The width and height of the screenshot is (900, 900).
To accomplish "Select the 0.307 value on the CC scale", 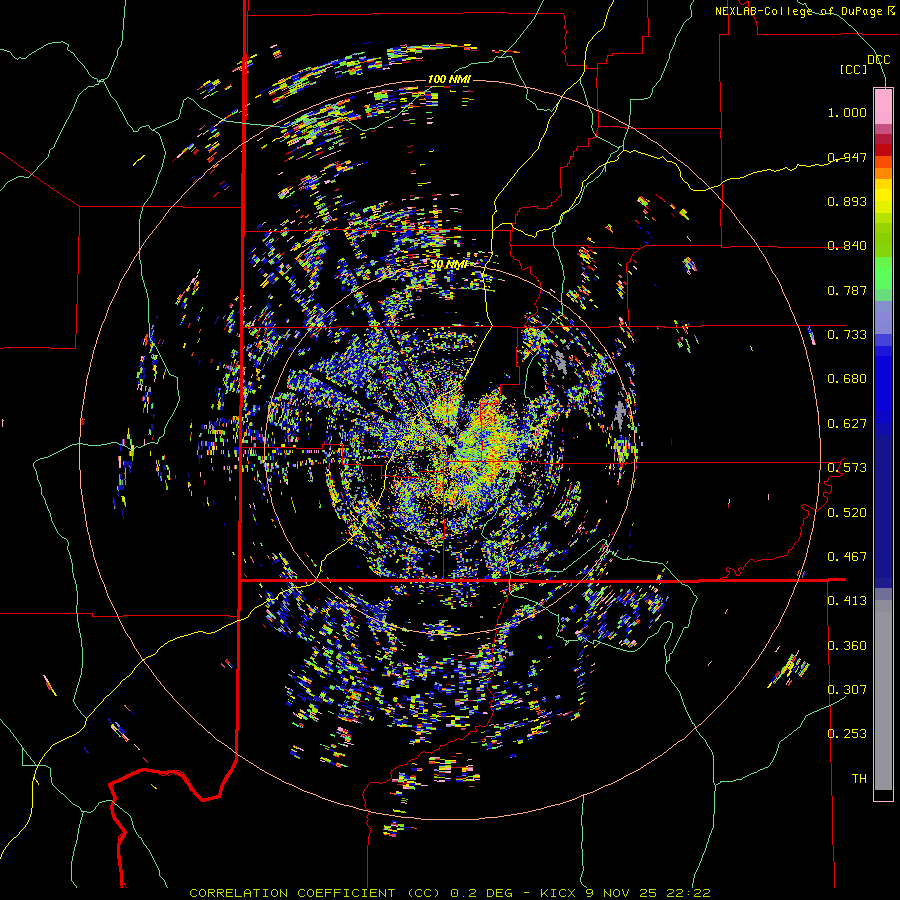I will click(847, 690).
